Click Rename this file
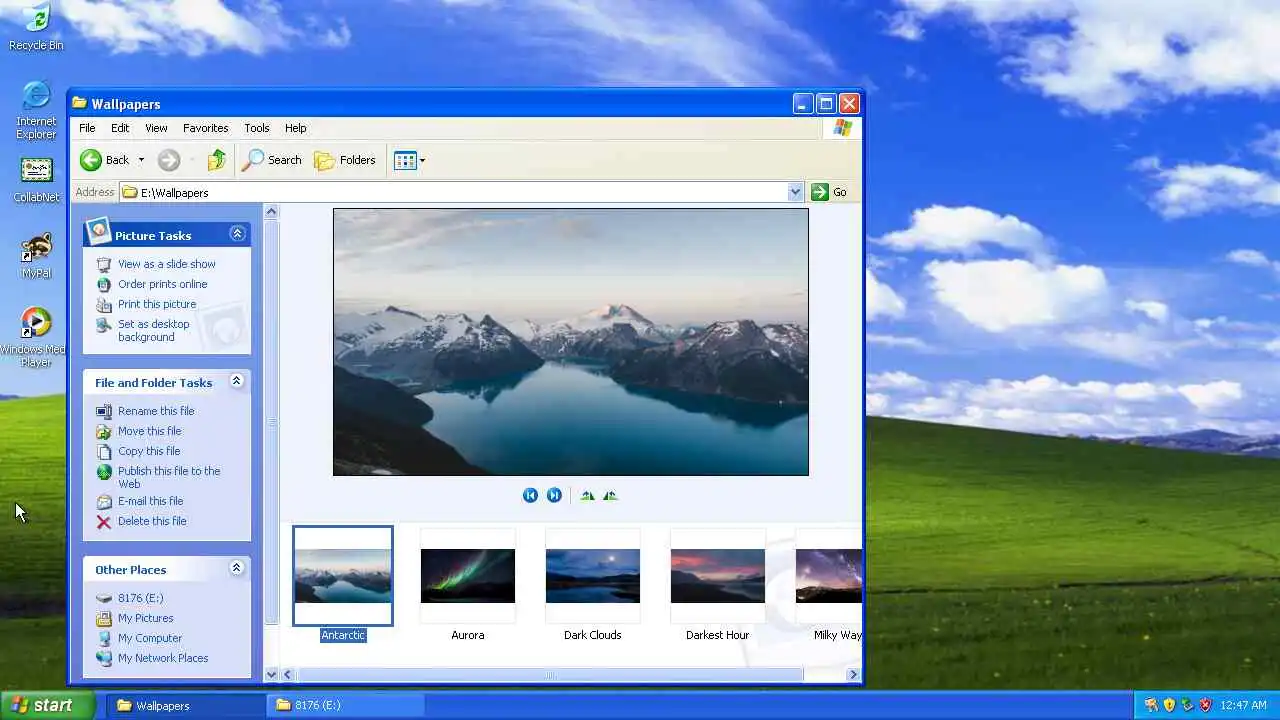The width and height of the screenshot is (1280, 720). point(156,411)
